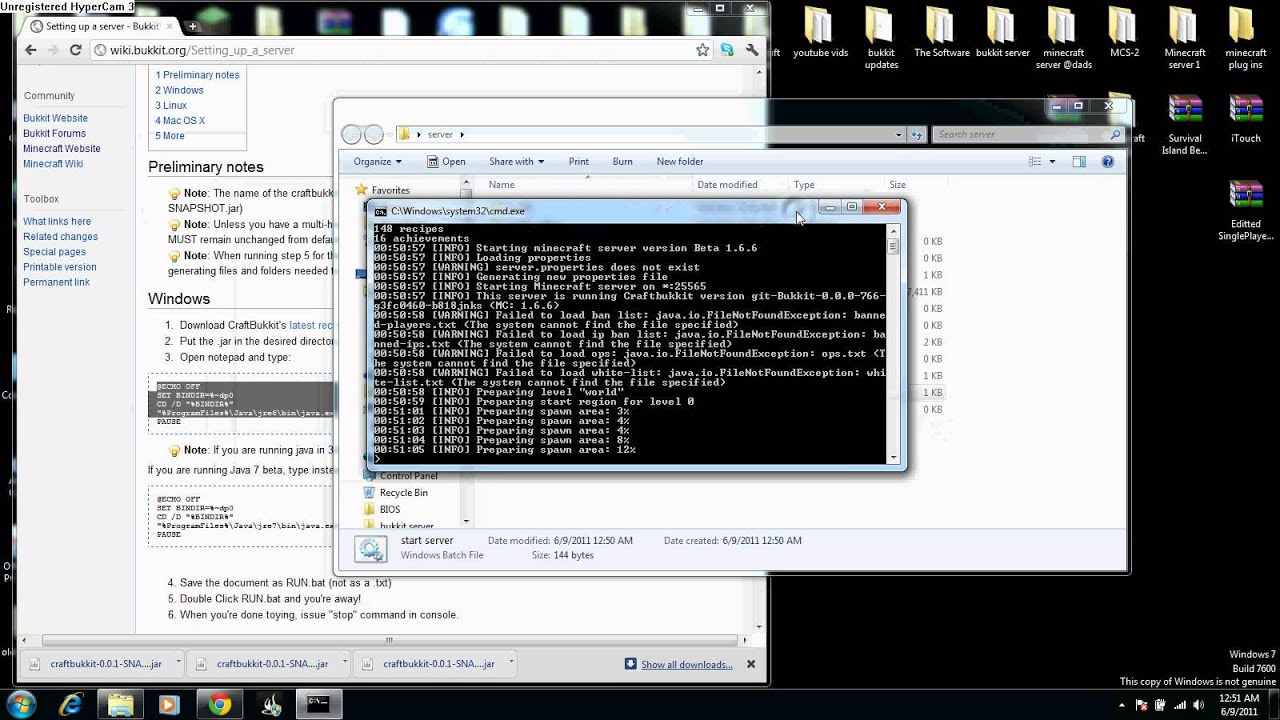Select Favorites in navigation pane

(390, 190)
